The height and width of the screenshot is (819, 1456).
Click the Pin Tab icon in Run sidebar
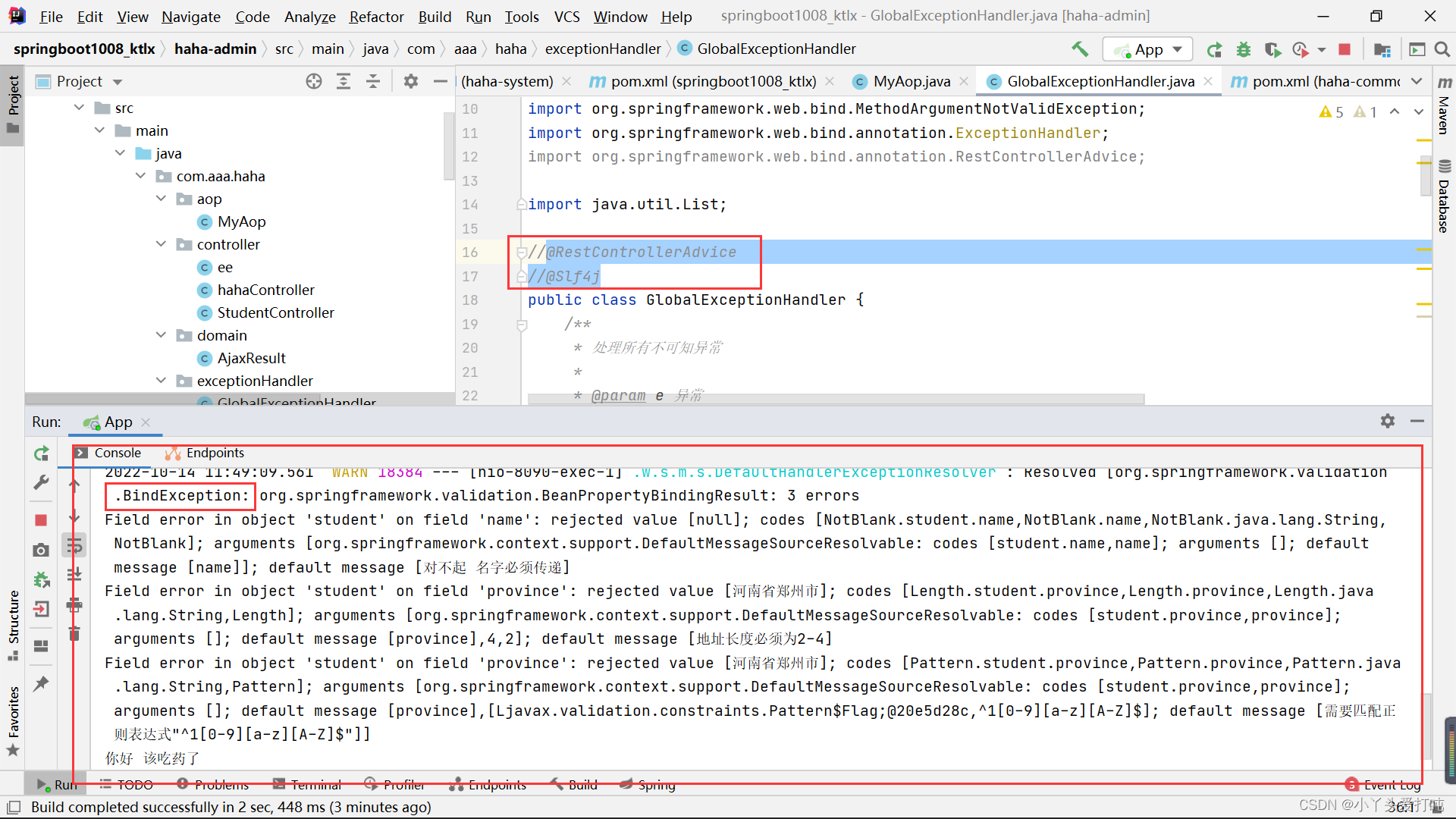click(x=41, y=684)
